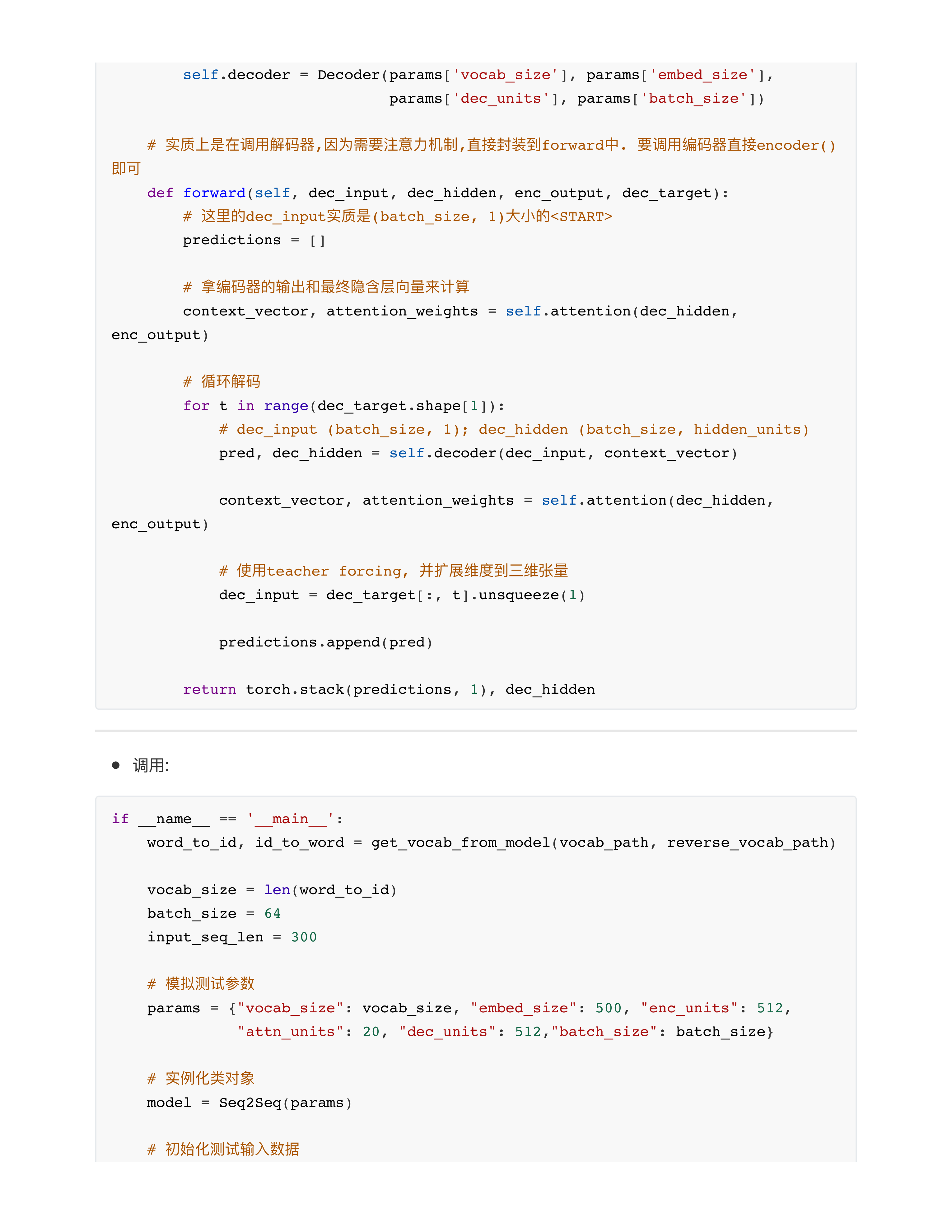Click the 'batch_size = 64' assignment
The height and width of the screenshot is (1232, 952).
[214, 913]
